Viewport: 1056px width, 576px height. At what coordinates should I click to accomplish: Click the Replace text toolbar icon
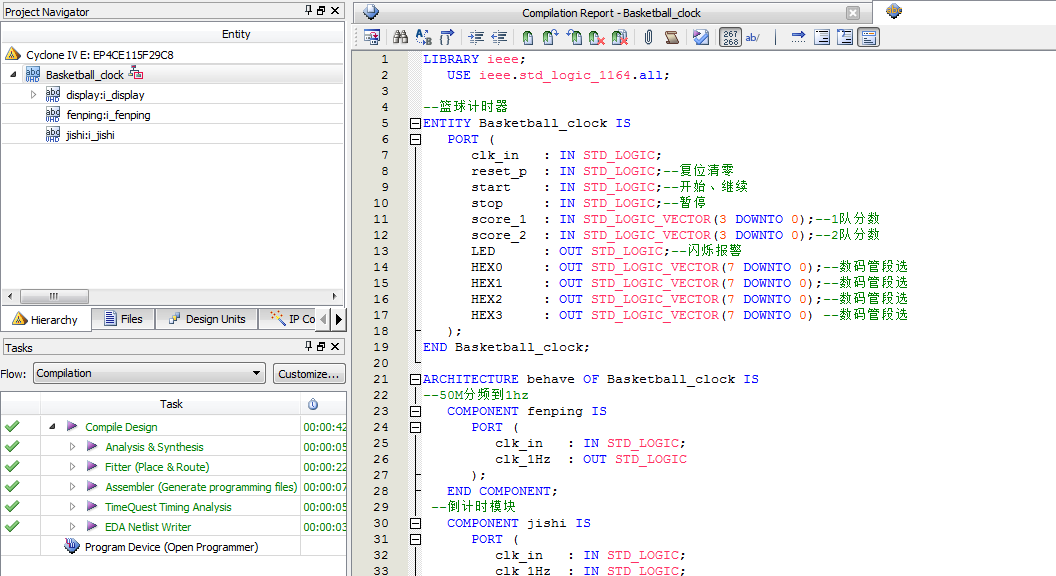(423, 38)
